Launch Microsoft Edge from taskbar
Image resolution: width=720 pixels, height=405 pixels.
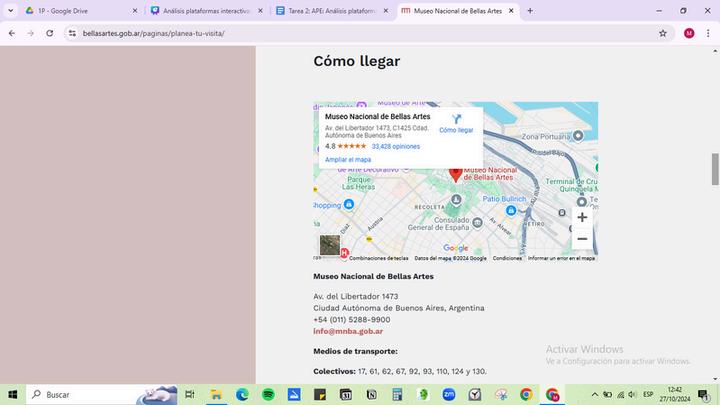coord(242,394)
